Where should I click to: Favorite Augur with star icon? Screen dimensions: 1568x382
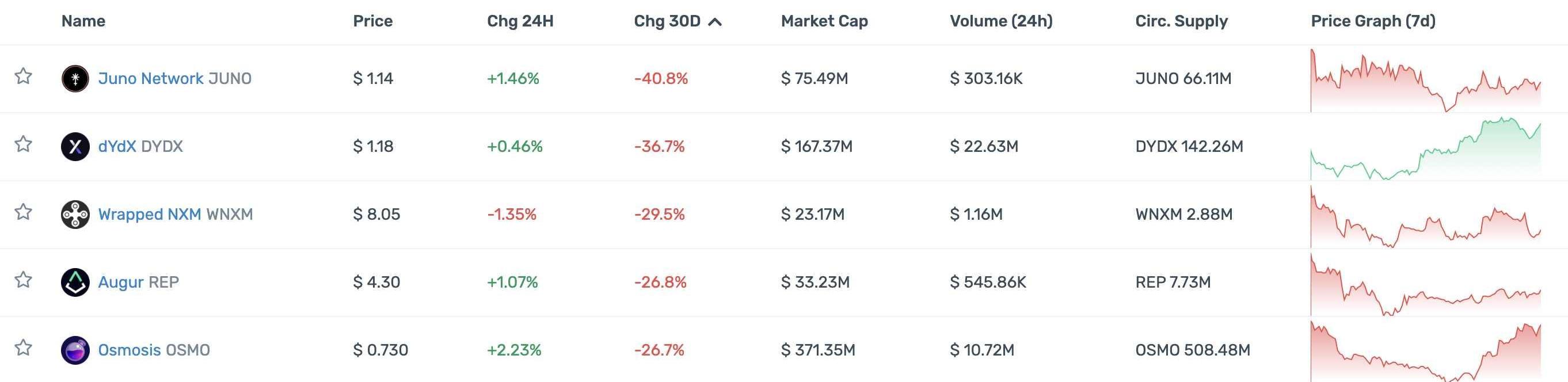click(x=23, y=280)
